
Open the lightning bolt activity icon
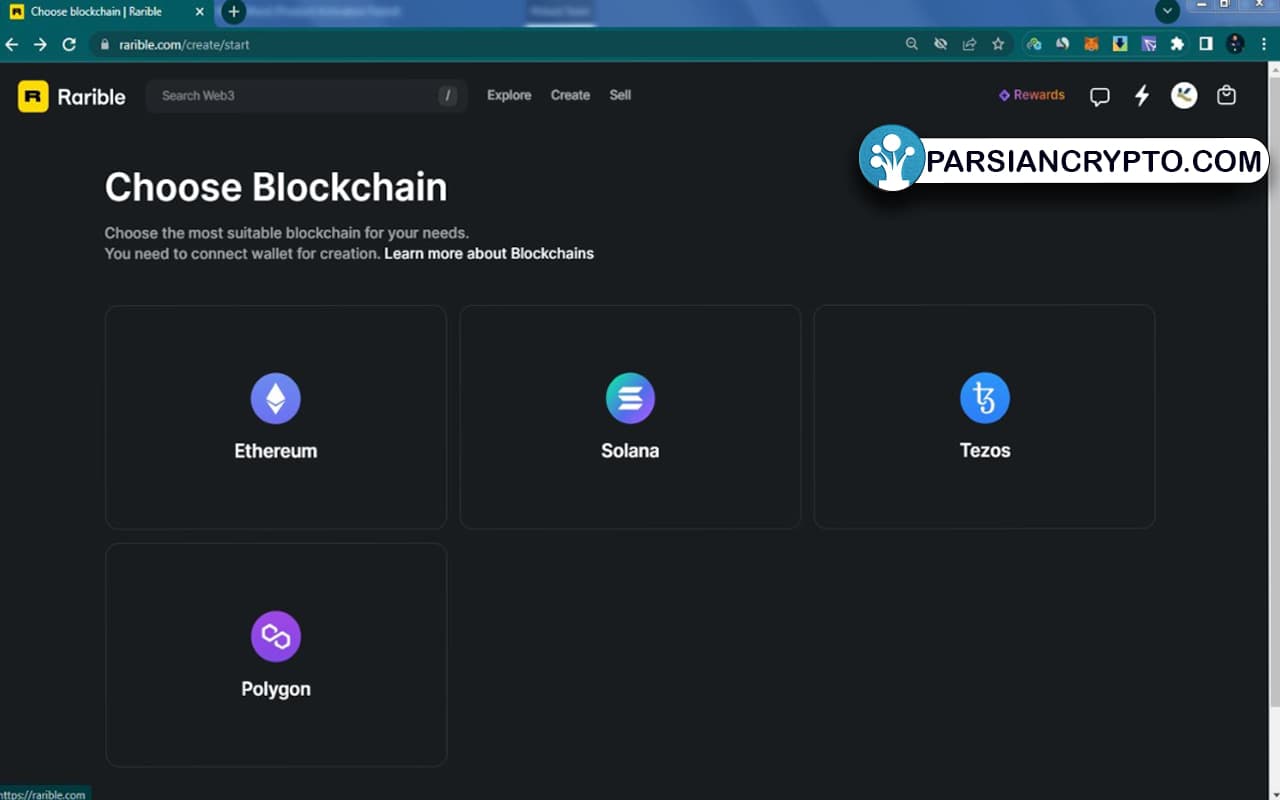[1142, 96]
